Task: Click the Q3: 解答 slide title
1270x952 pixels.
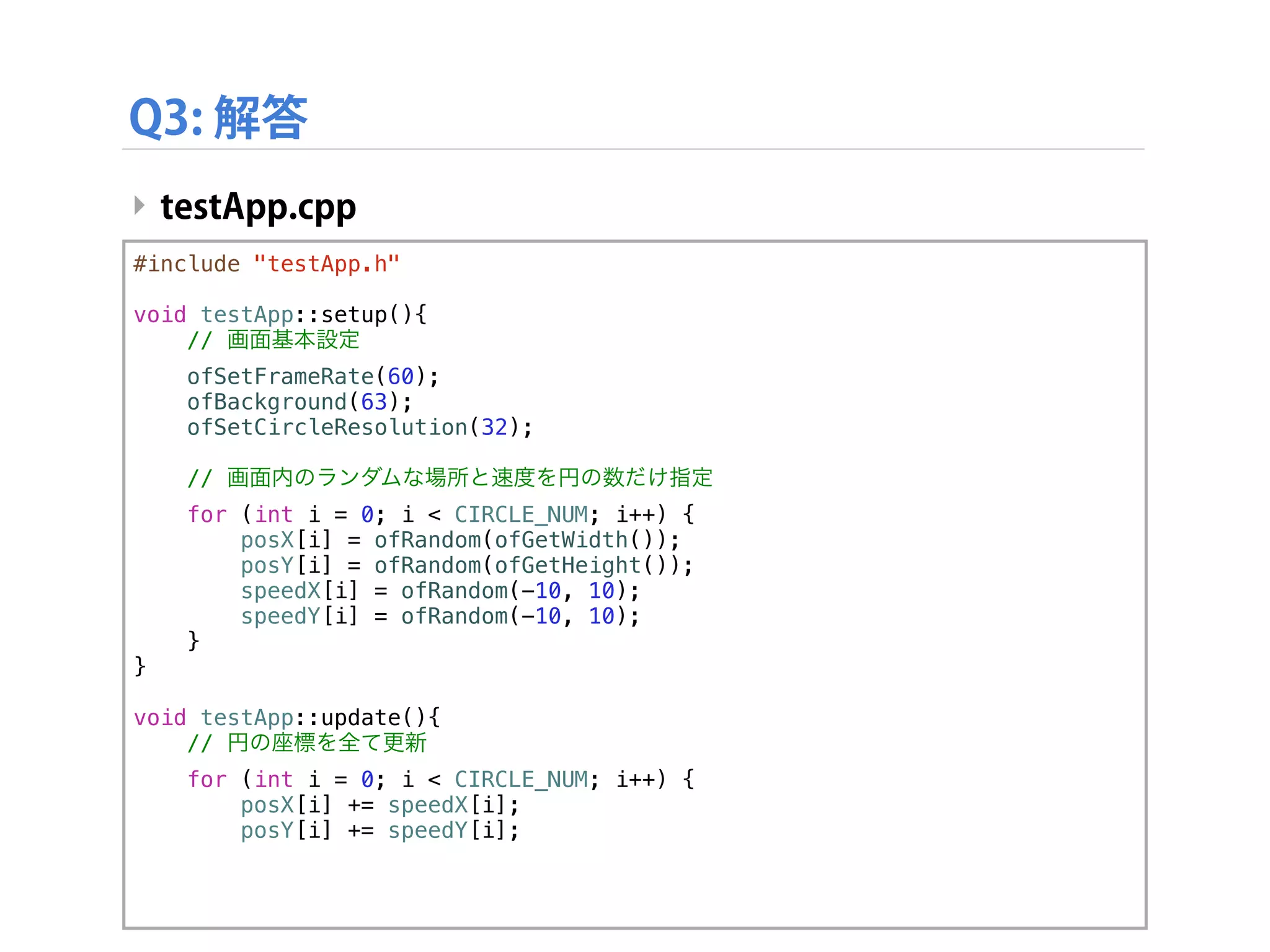Action: click(x=218, y=117)
